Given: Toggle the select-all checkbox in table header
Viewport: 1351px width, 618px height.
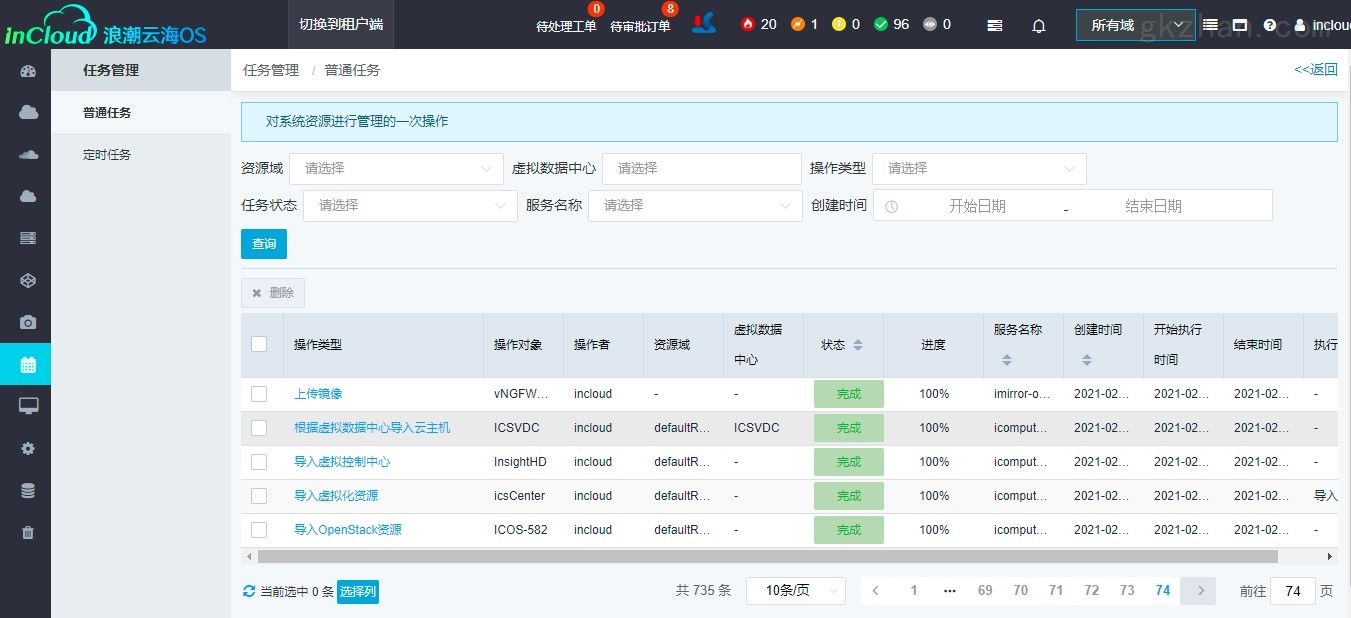Looking at the screenshot, I should point(259,344).
